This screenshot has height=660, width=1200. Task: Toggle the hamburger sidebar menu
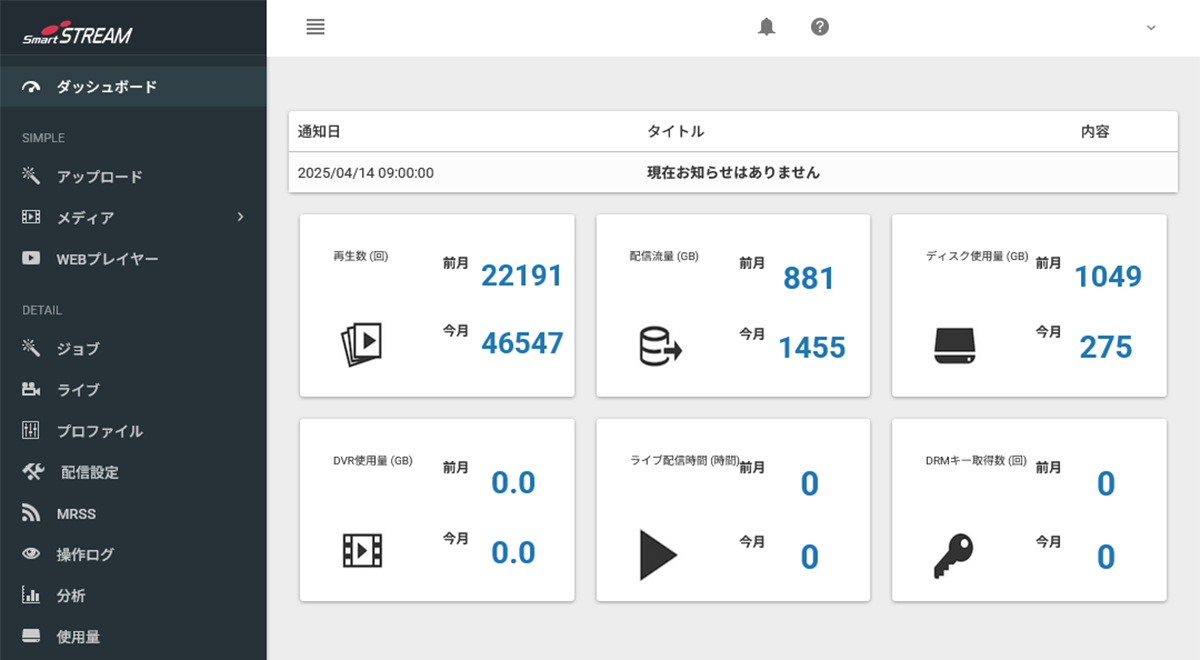[x=316, y=27]
